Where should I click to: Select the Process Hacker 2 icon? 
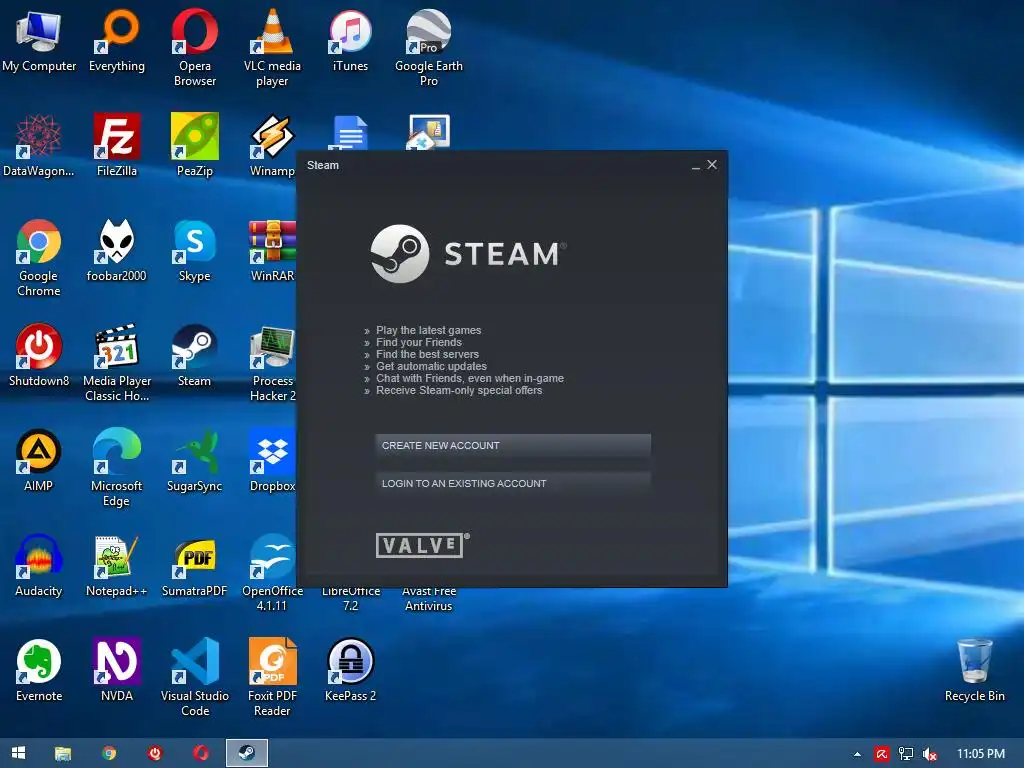[x=272, y=363]
